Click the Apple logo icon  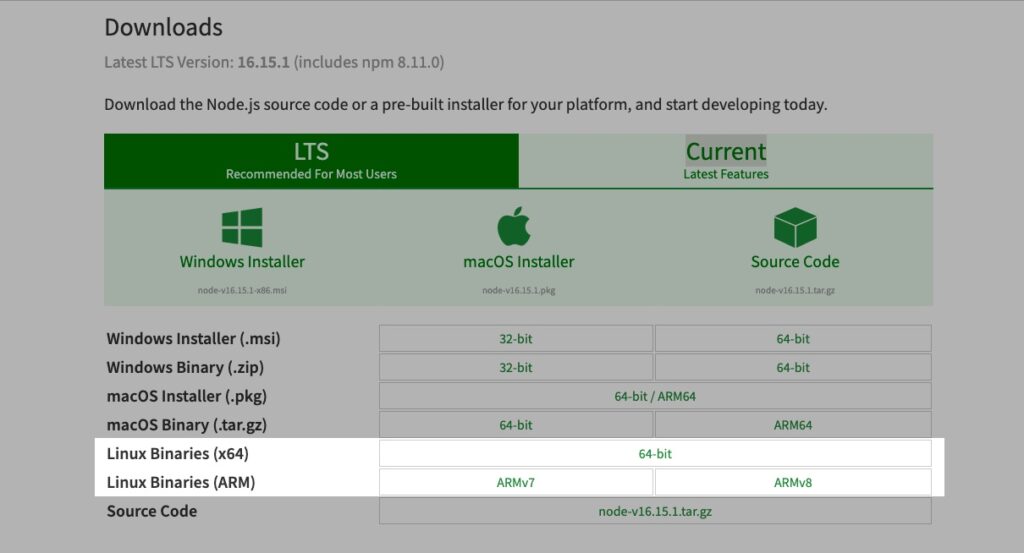[x=514, y=227]
